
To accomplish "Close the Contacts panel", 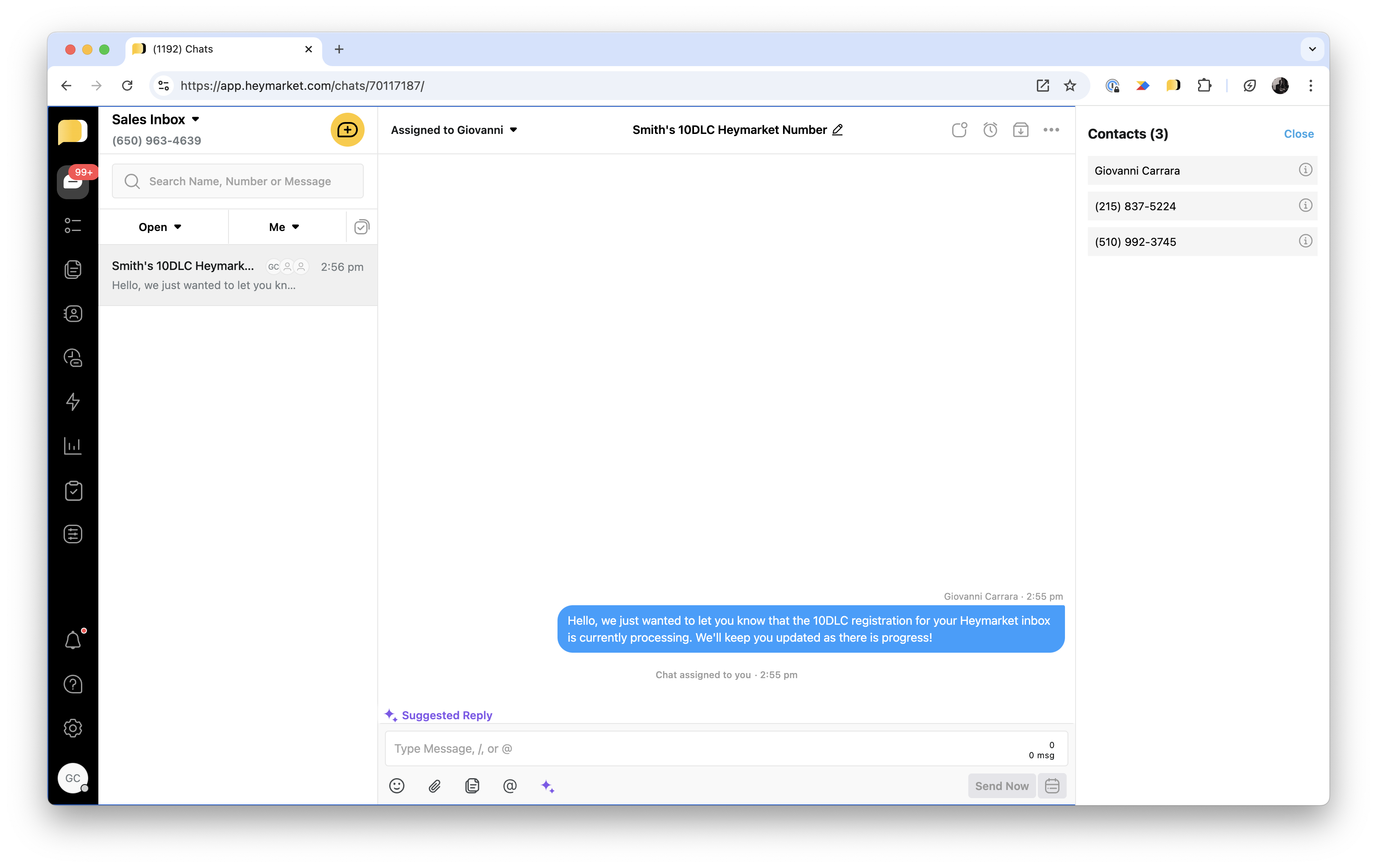I will click(1299, 134).
